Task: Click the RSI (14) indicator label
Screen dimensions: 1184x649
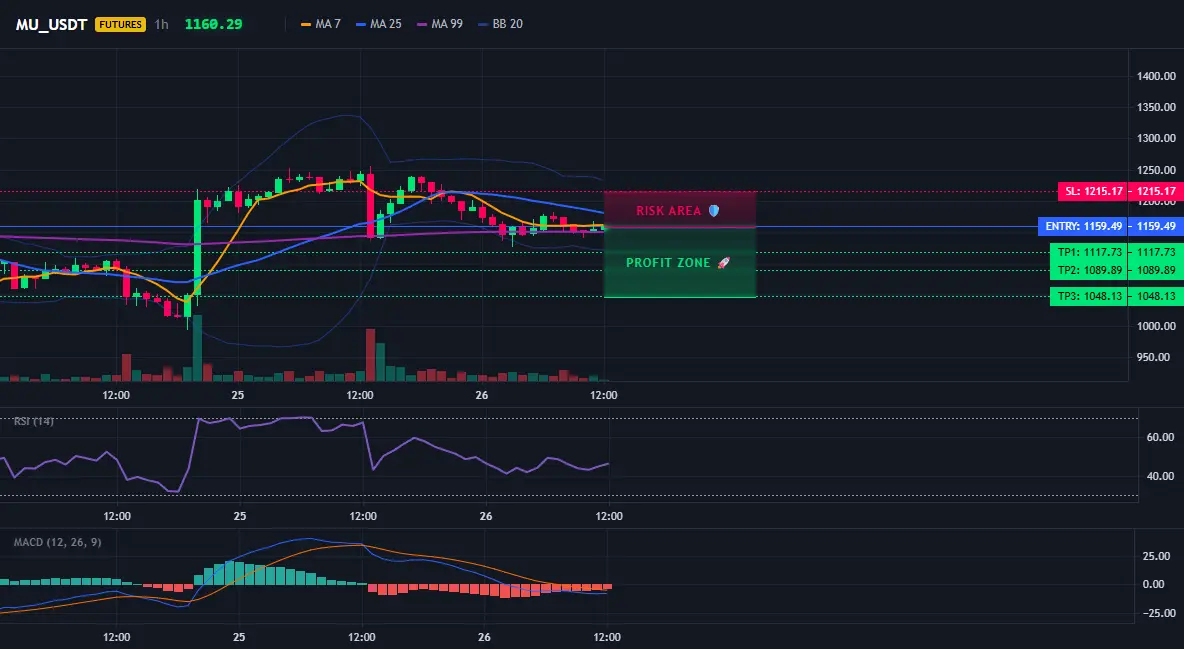Action: (x=33, y=421)
